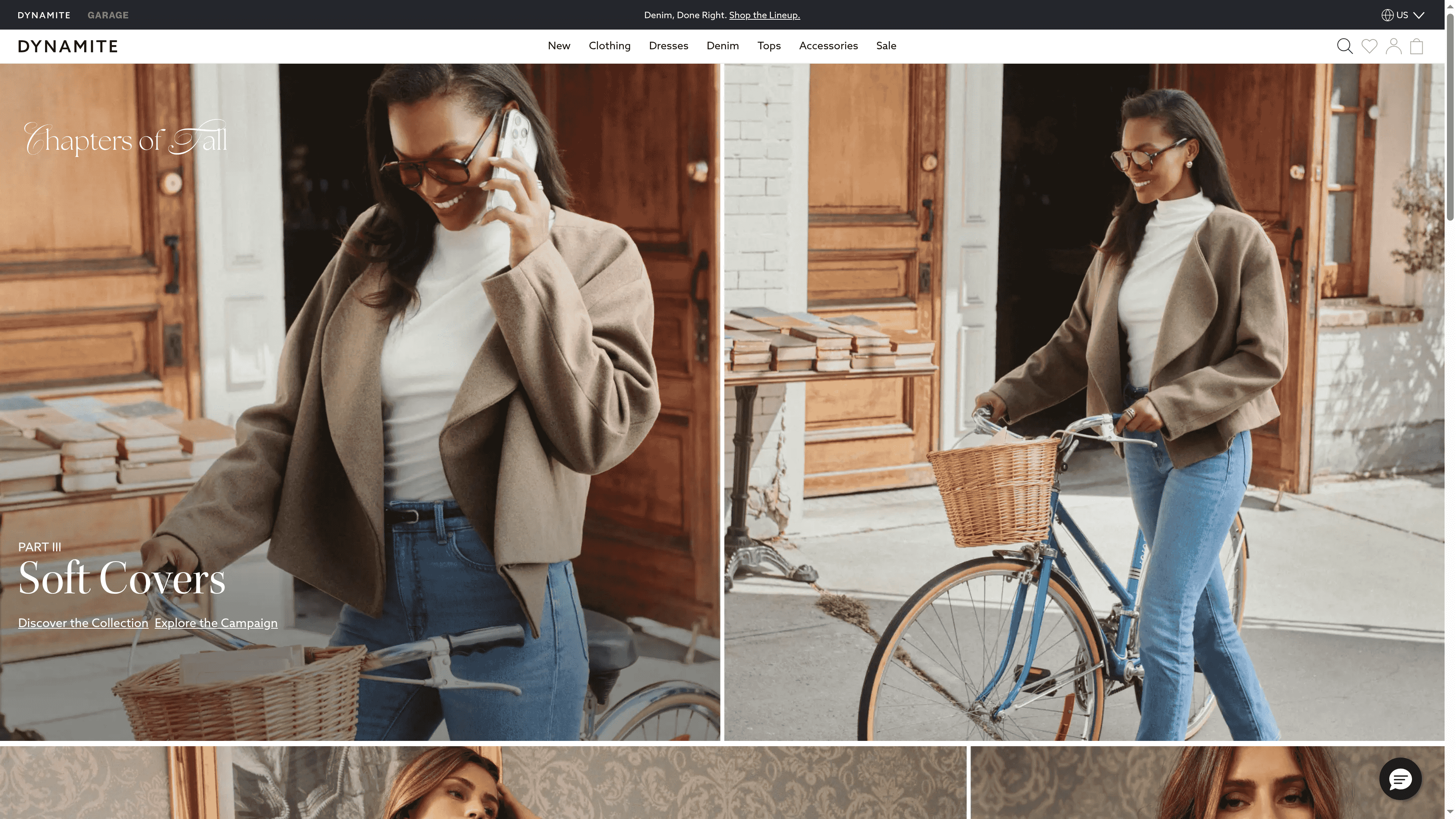Click the Shop the Lineup link
1456x819 pixels.
[x=764, y=15]
